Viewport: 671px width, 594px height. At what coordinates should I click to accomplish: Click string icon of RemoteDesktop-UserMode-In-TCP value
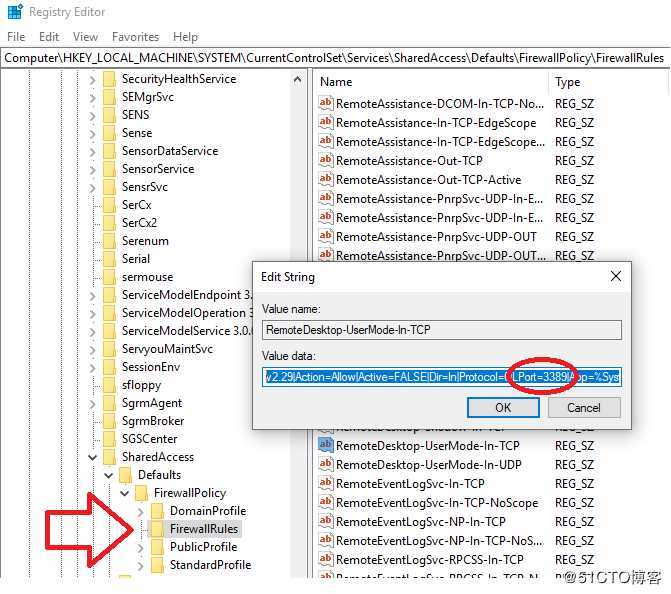point(325,445)
